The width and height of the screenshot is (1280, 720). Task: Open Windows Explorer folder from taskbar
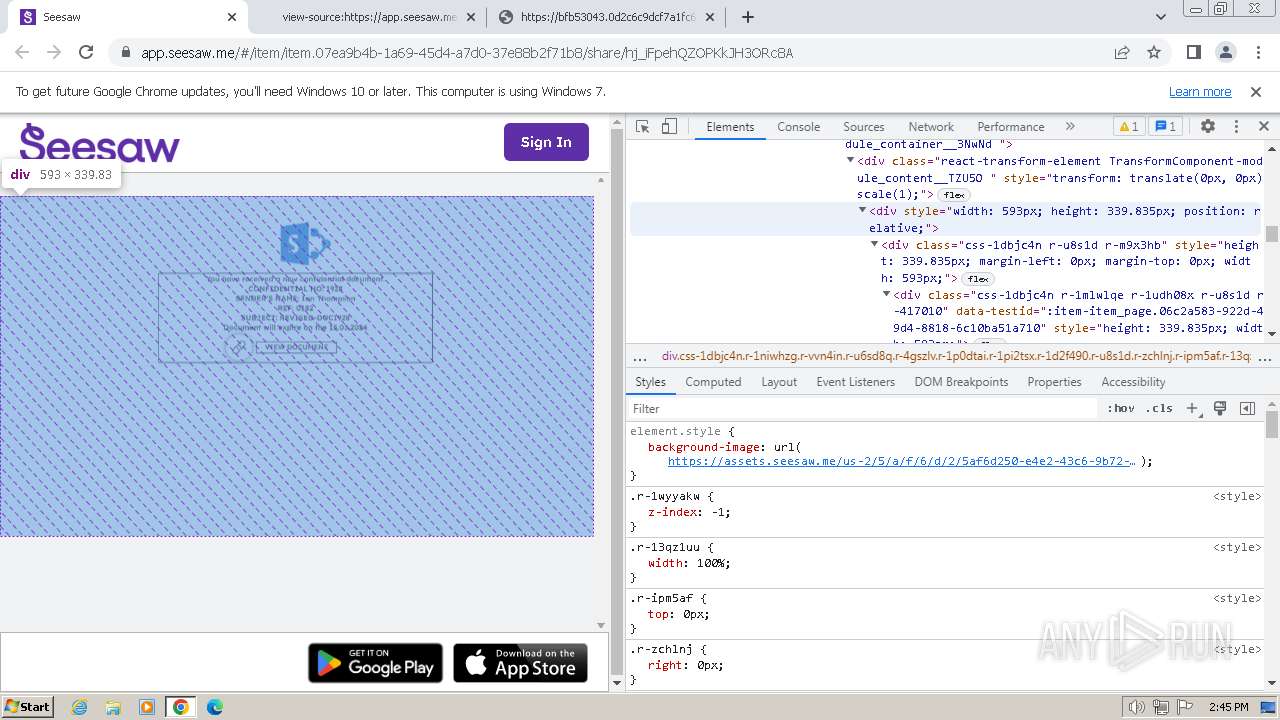[113, 707]
